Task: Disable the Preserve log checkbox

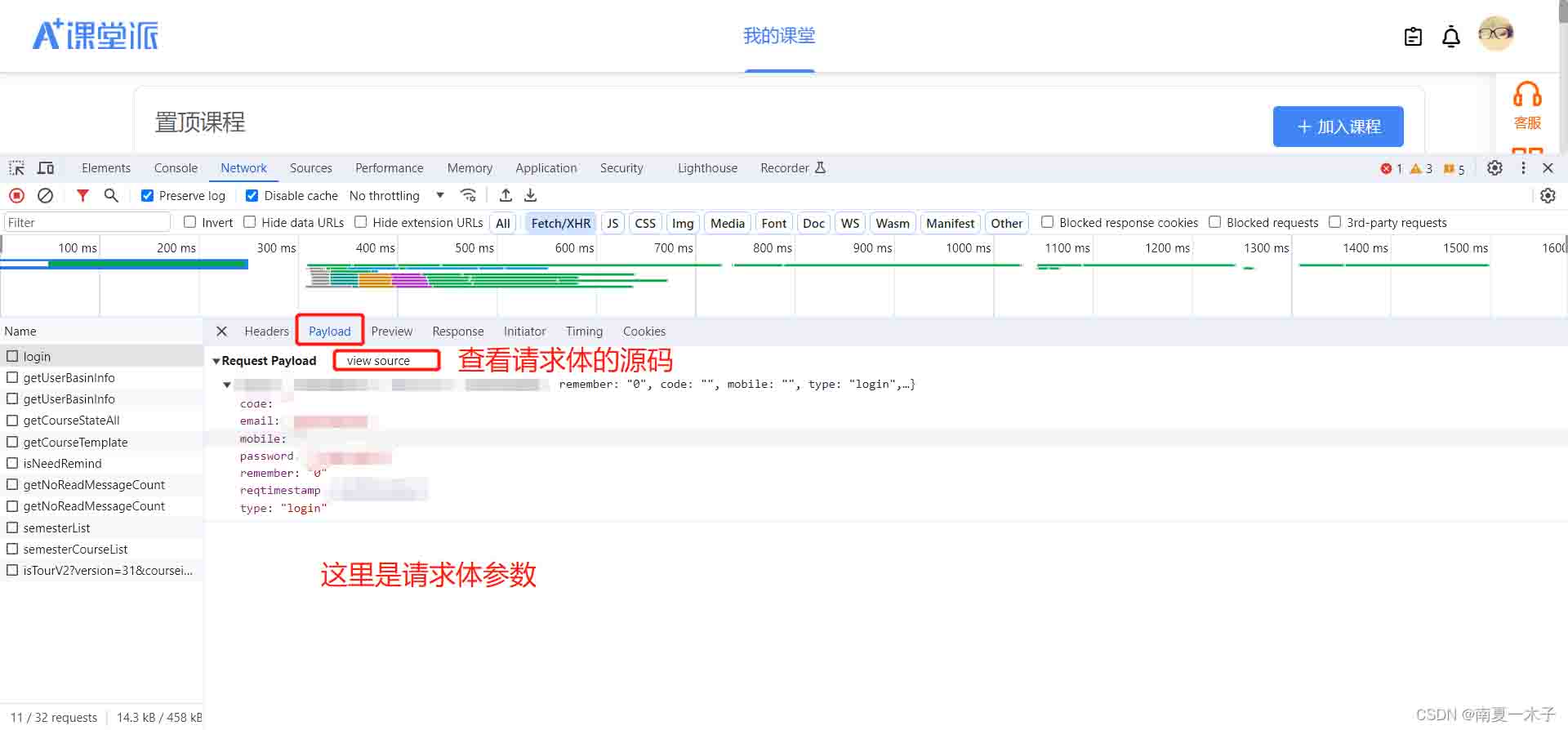Action: (148, 196)
